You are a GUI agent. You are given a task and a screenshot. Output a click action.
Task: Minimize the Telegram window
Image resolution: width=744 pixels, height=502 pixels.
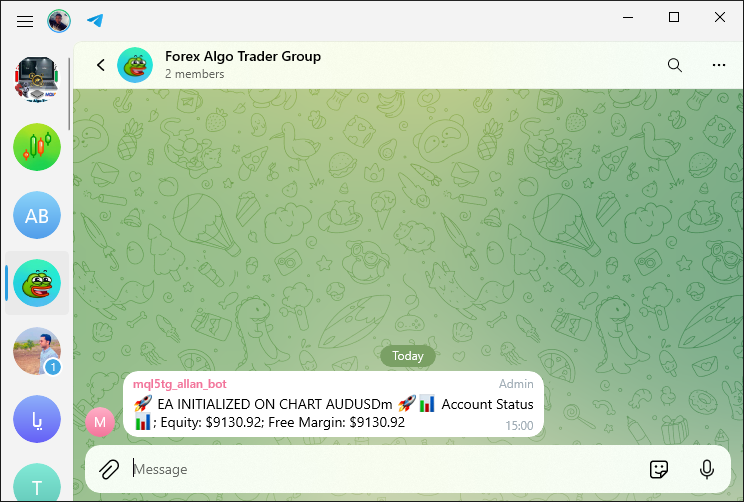pyautogui.click(x=628, y=18)
